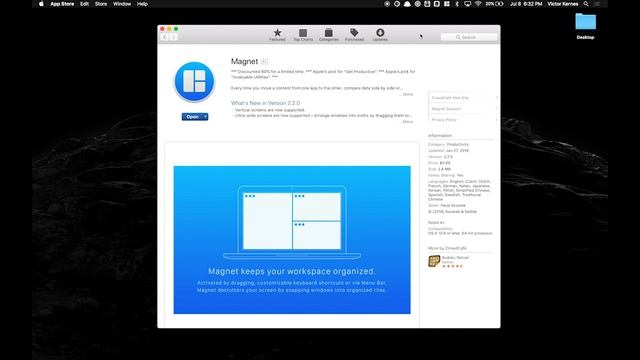Open the Updates download tab

(x=380, y=35)
